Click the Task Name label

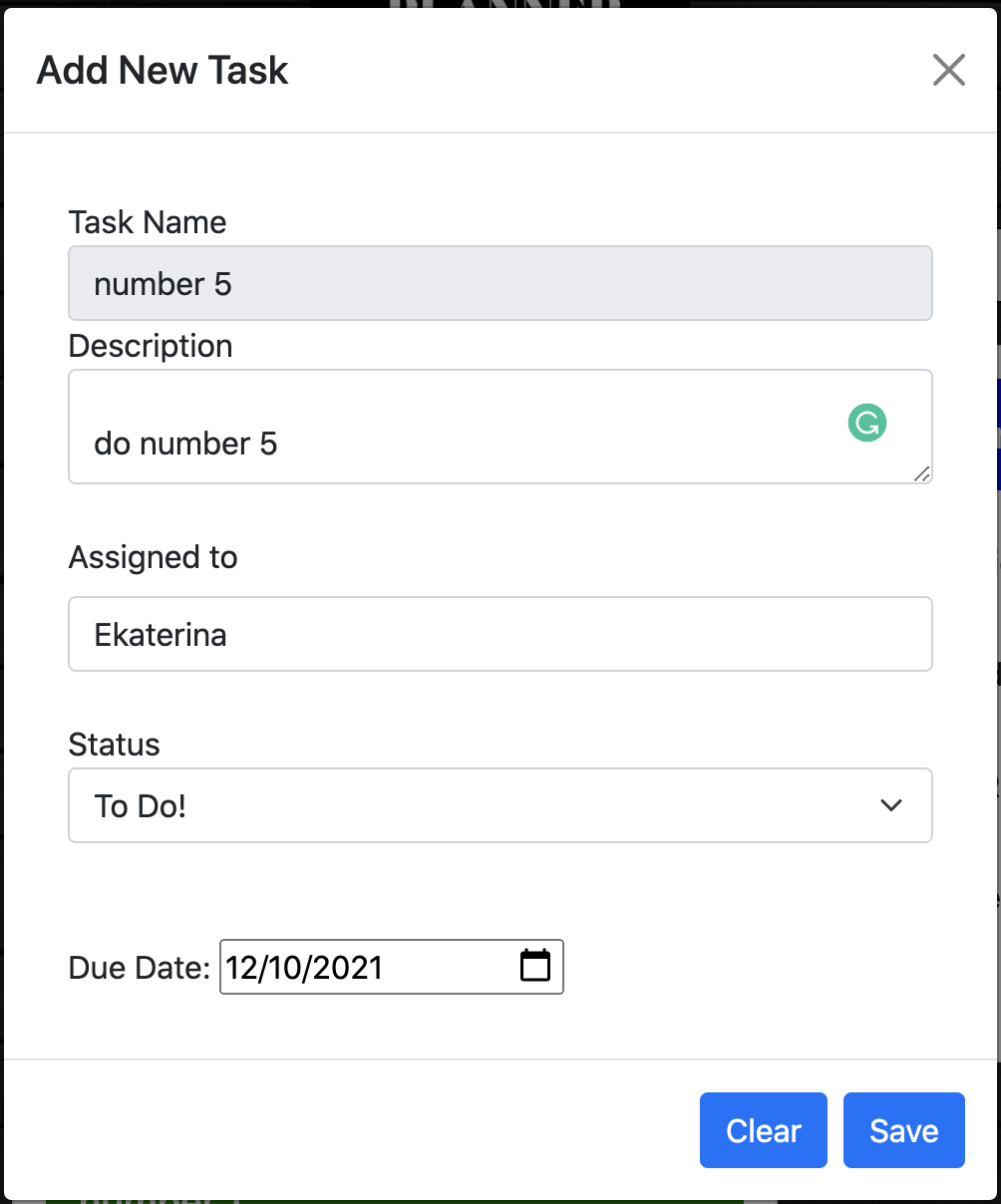point(148,221)
